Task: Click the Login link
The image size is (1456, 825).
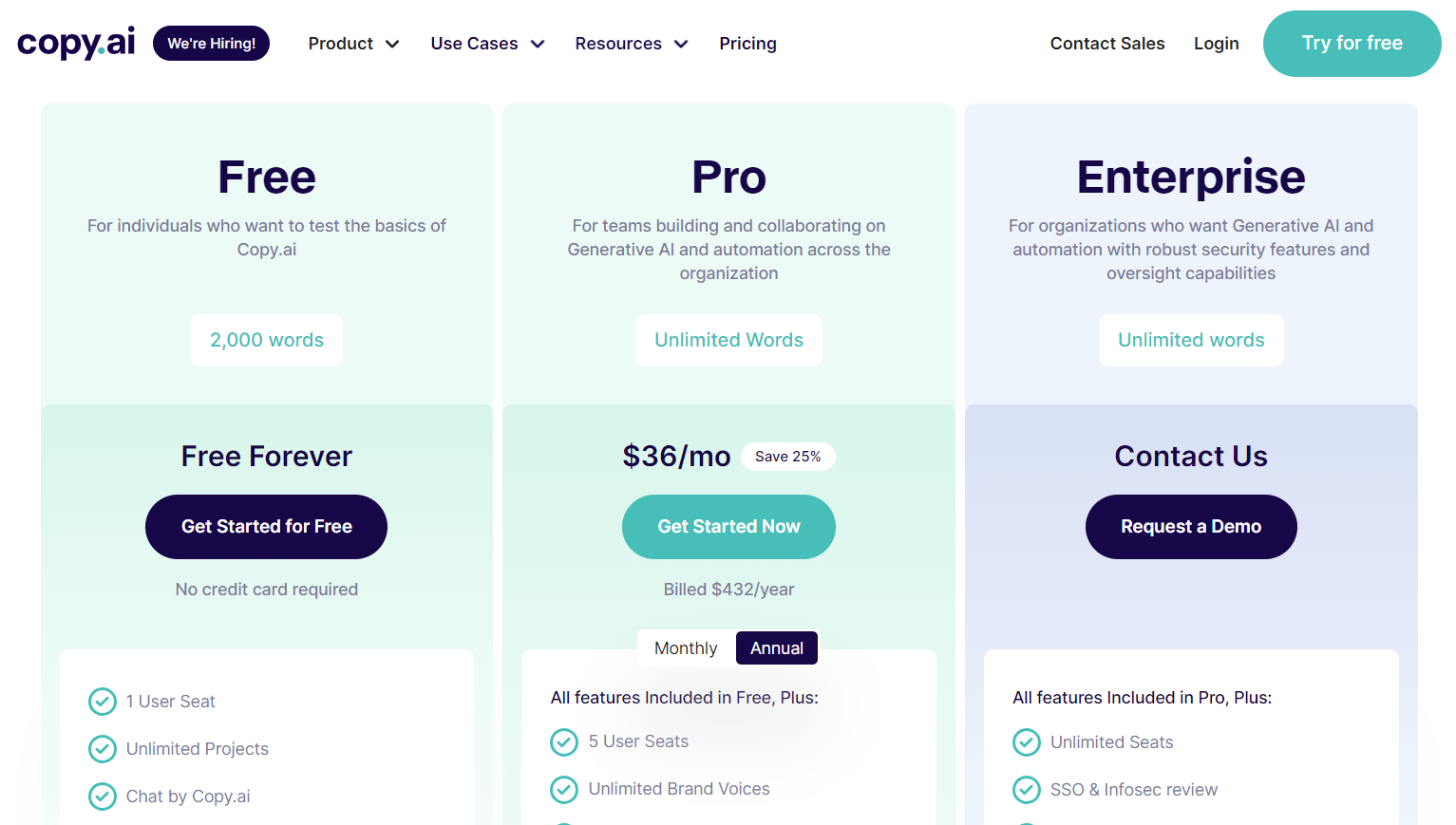Action: coord(1216,44)
